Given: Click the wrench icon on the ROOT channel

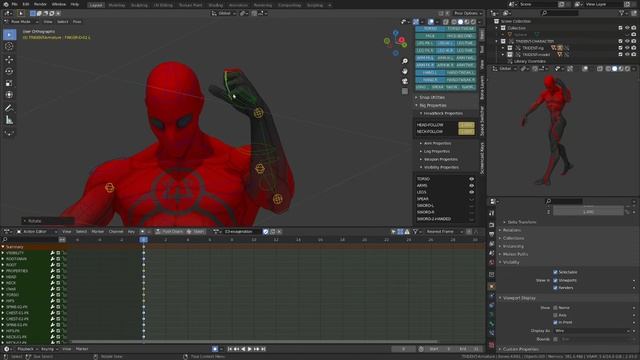Looking at the screenshot, I should pyautogui.click(x=52, y=265).
